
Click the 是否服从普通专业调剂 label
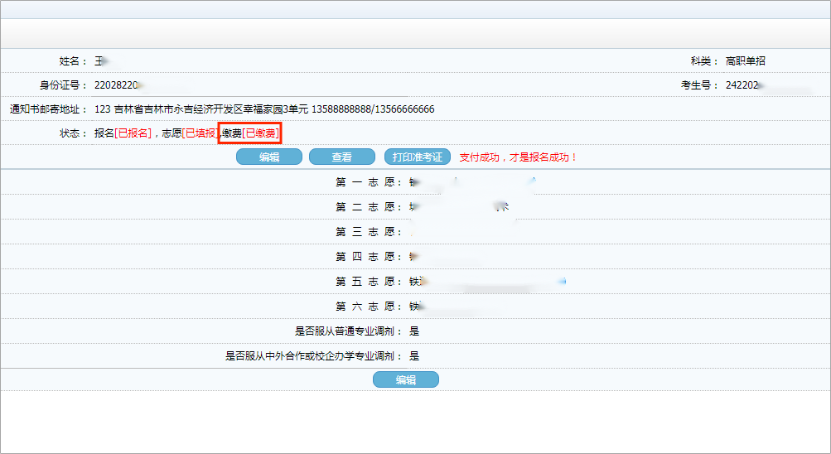348,331
